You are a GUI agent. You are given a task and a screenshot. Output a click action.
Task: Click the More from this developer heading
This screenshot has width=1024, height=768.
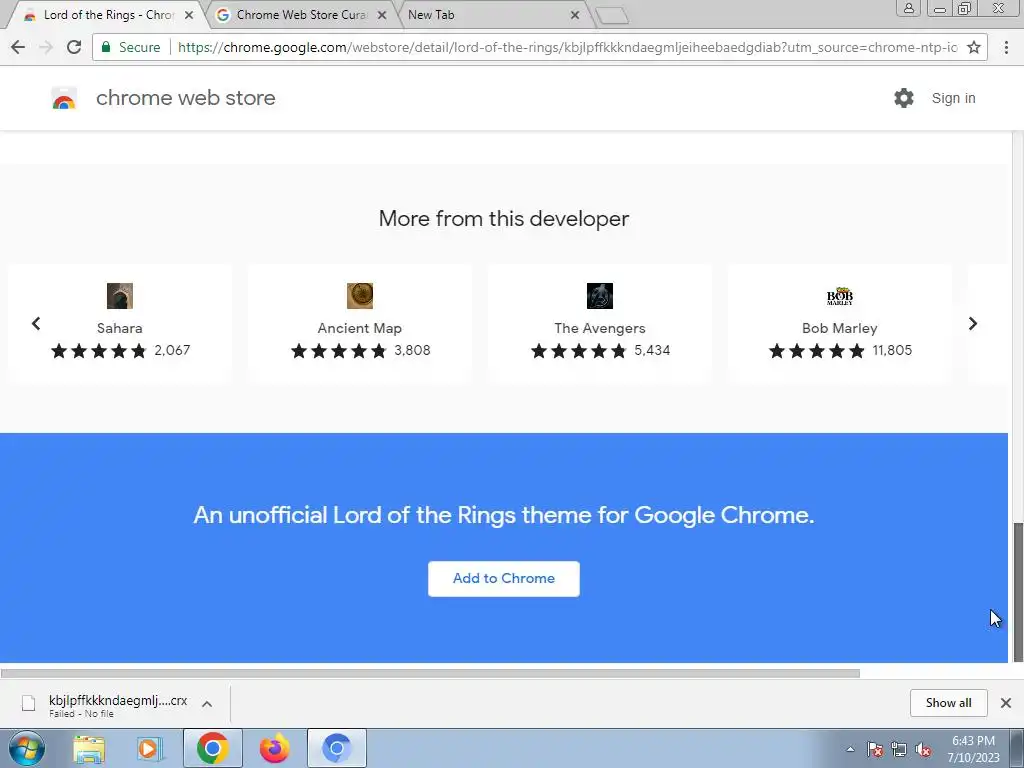pos(504,218)
